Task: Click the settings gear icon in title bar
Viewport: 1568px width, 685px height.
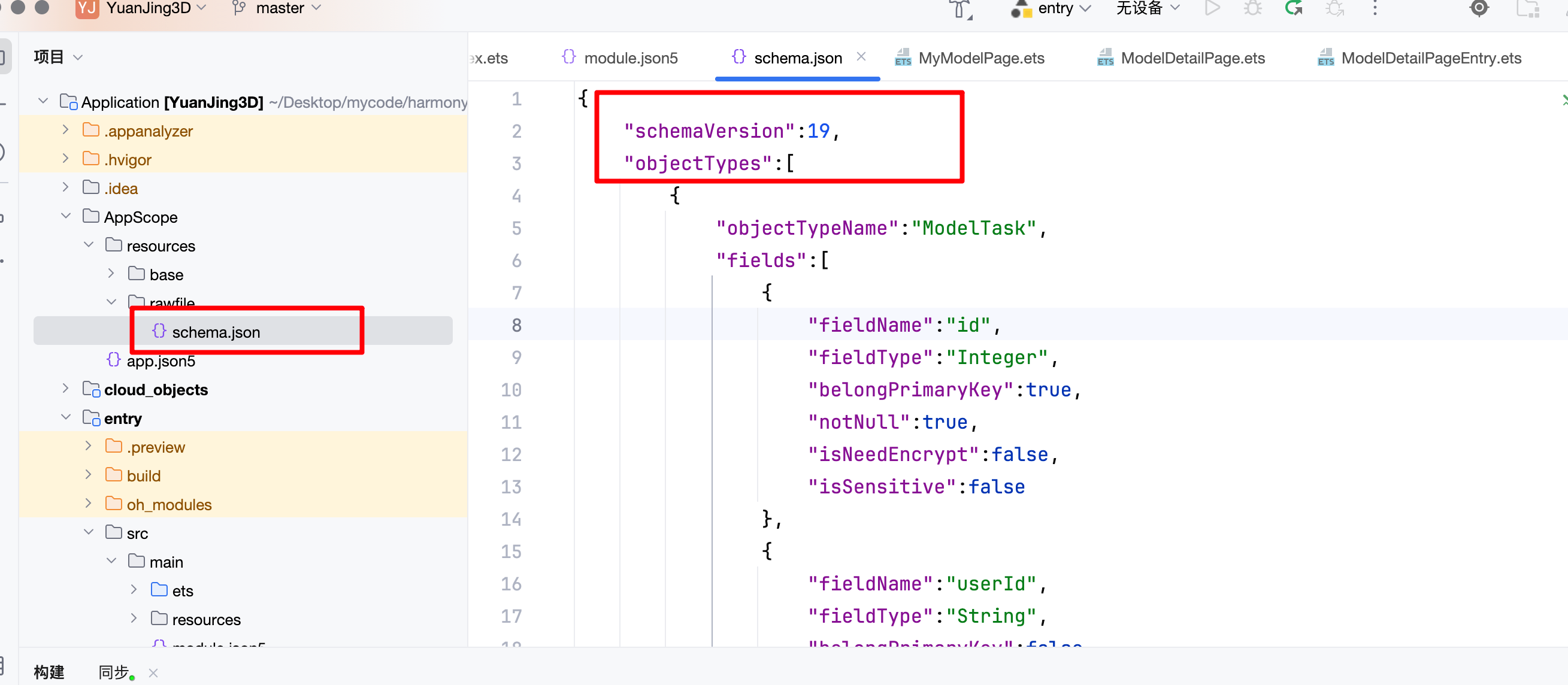Action: click(x=1479, y=8)
